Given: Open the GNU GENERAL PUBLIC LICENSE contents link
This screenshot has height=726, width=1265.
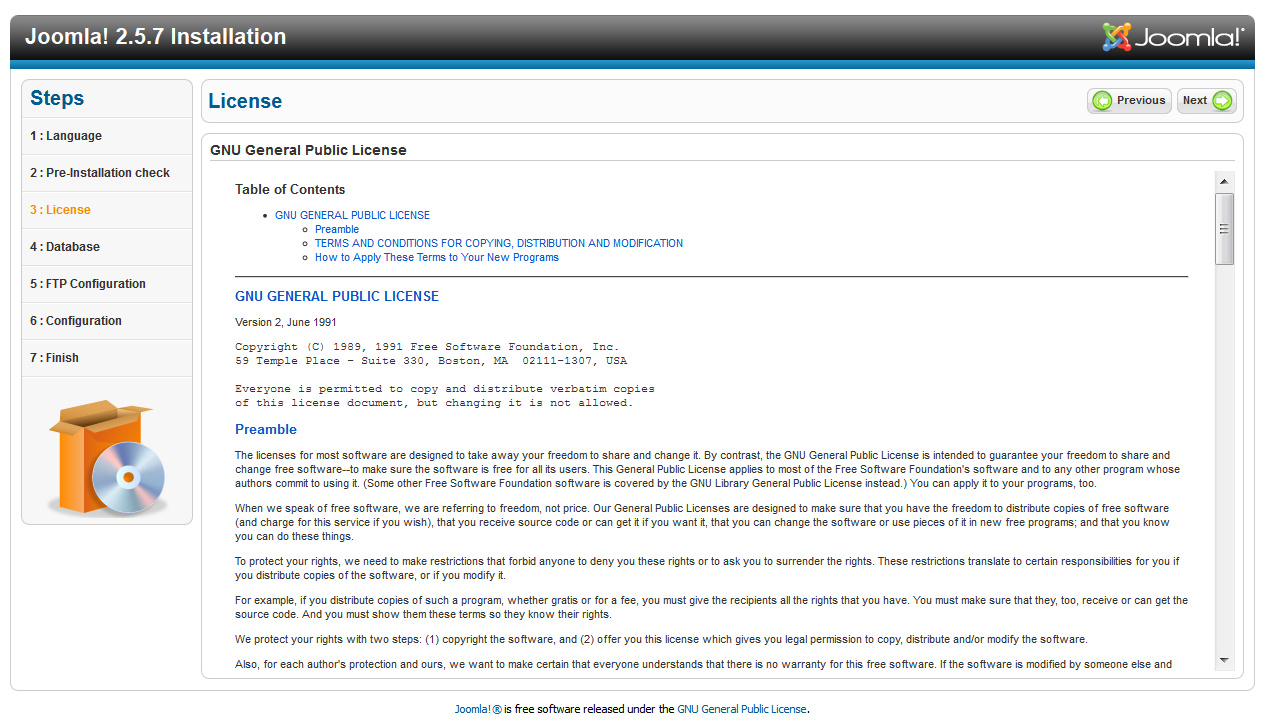Looking at the screenshot, I should tap(352, 215).
